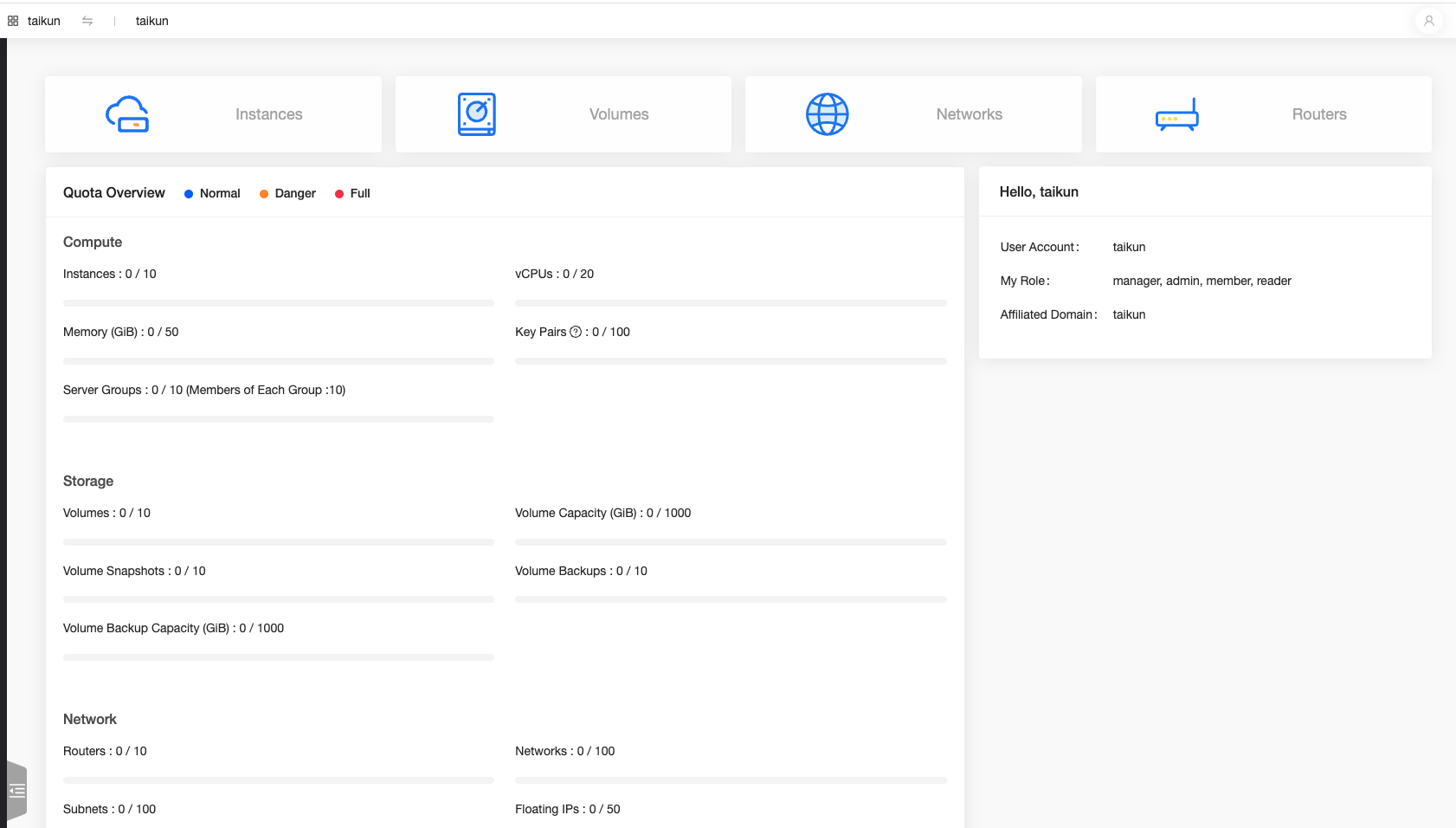Image resolution: width=1456 pixels, height=828 pixels.
Task: Click the red Full legend dot
Action: click(339, 194)
